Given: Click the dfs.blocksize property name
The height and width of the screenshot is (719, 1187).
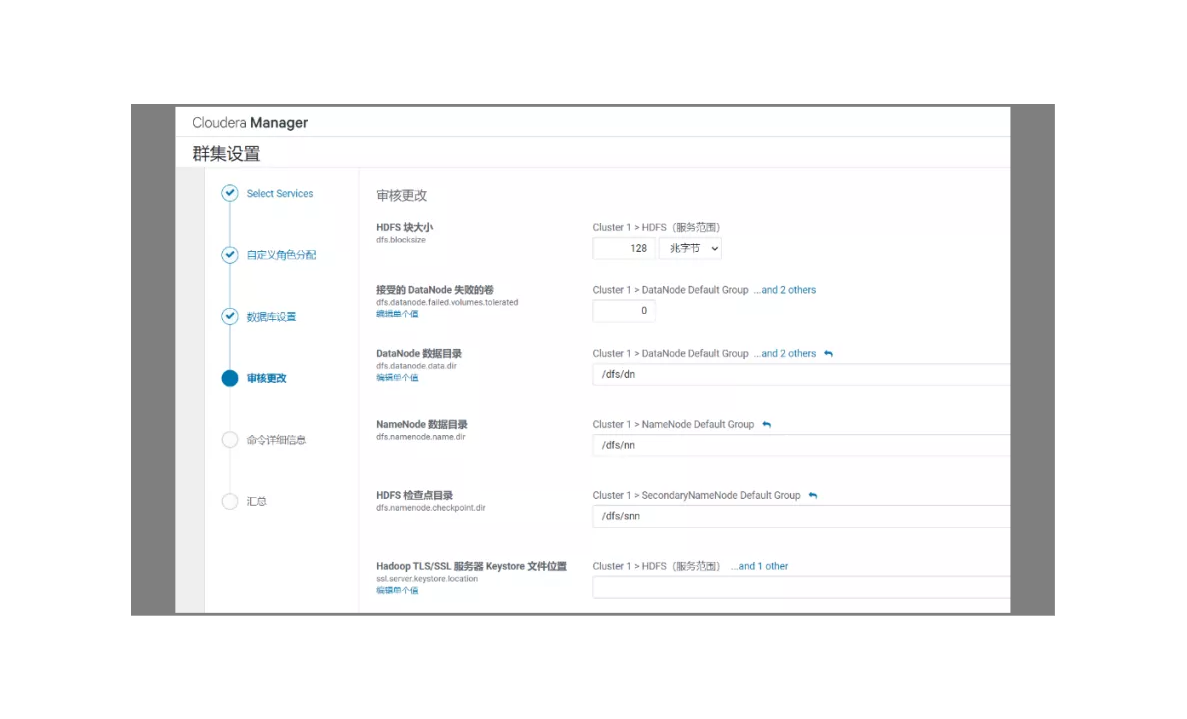Looking at the screenshot, I should click(x=400, y=240).
